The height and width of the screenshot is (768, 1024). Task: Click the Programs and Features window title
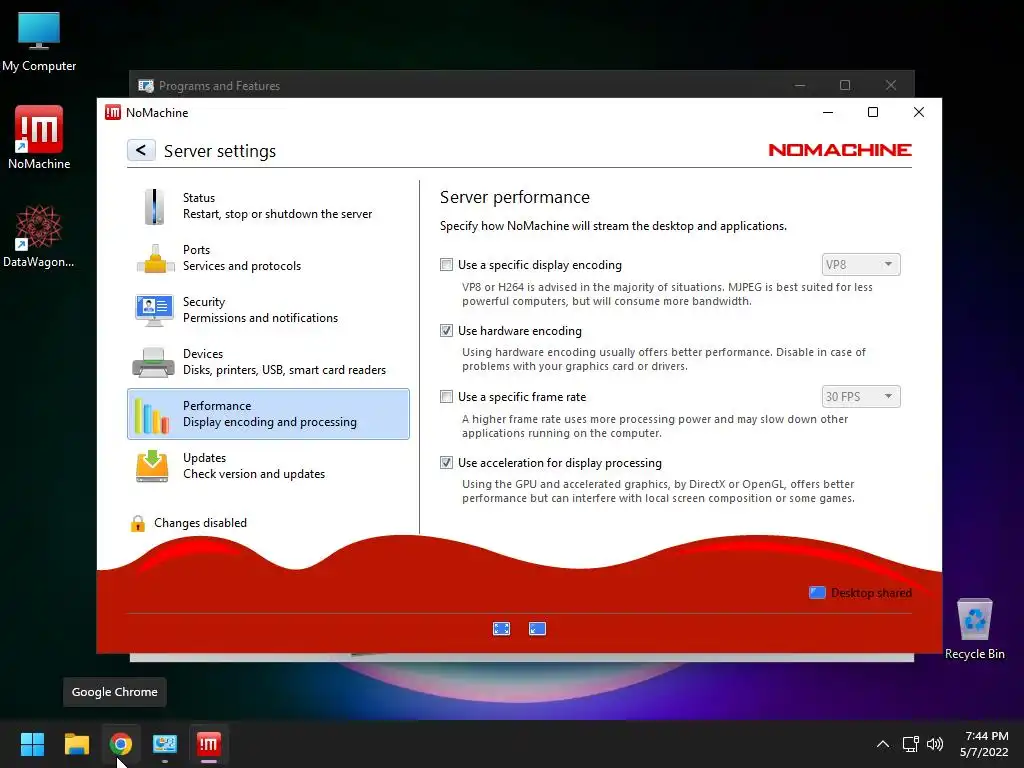tap(219, 86)
